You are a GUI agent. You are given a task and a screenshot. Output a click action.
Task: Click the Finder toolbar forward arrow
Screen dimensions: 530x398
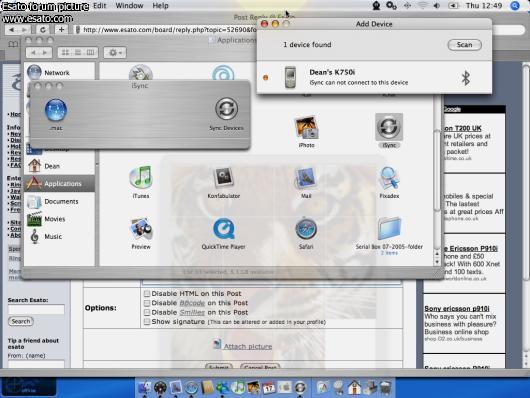pos(46,52)
